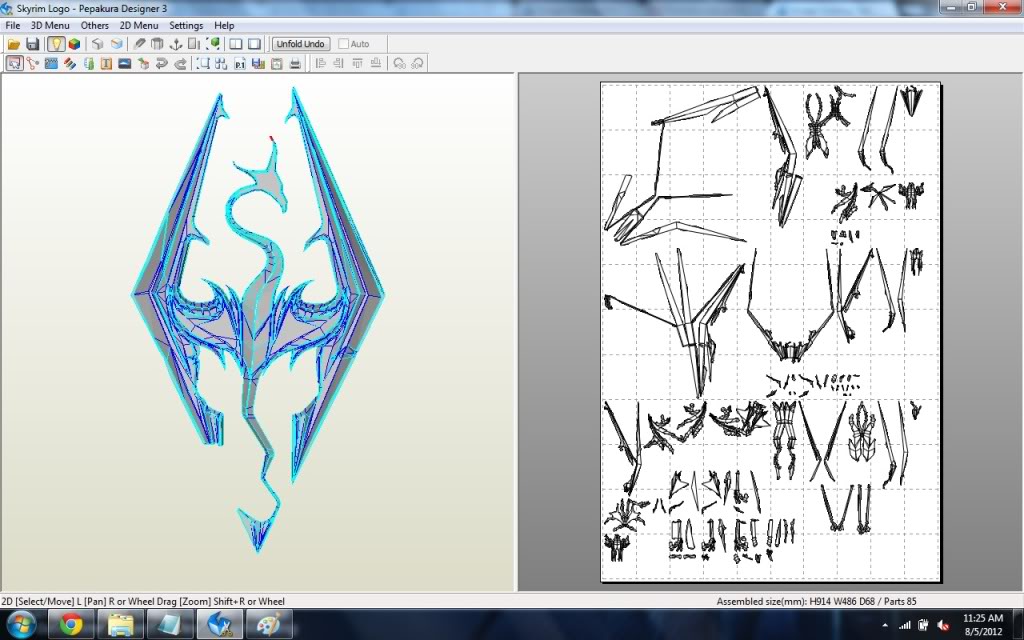This screenshot has width=1024, height=640.
Task: Click the green cube with selection corners icon
Action: click(x=213, y=44)
